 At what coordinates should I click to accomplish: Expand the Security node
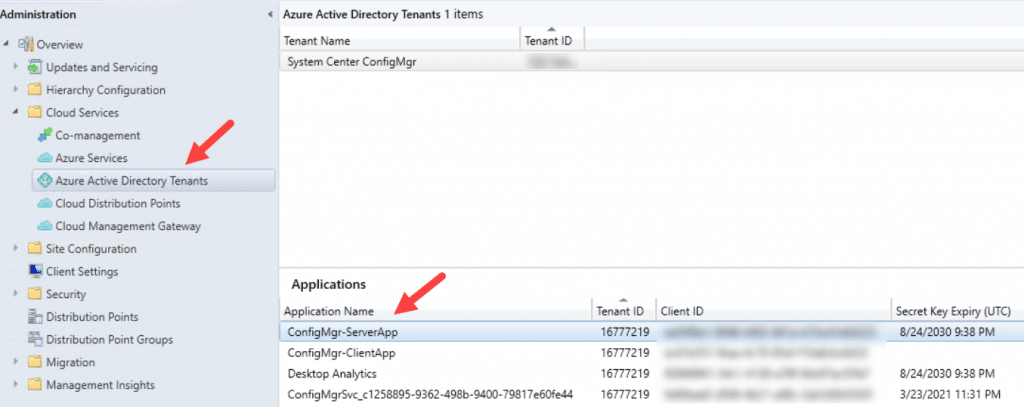coord(16,294)
